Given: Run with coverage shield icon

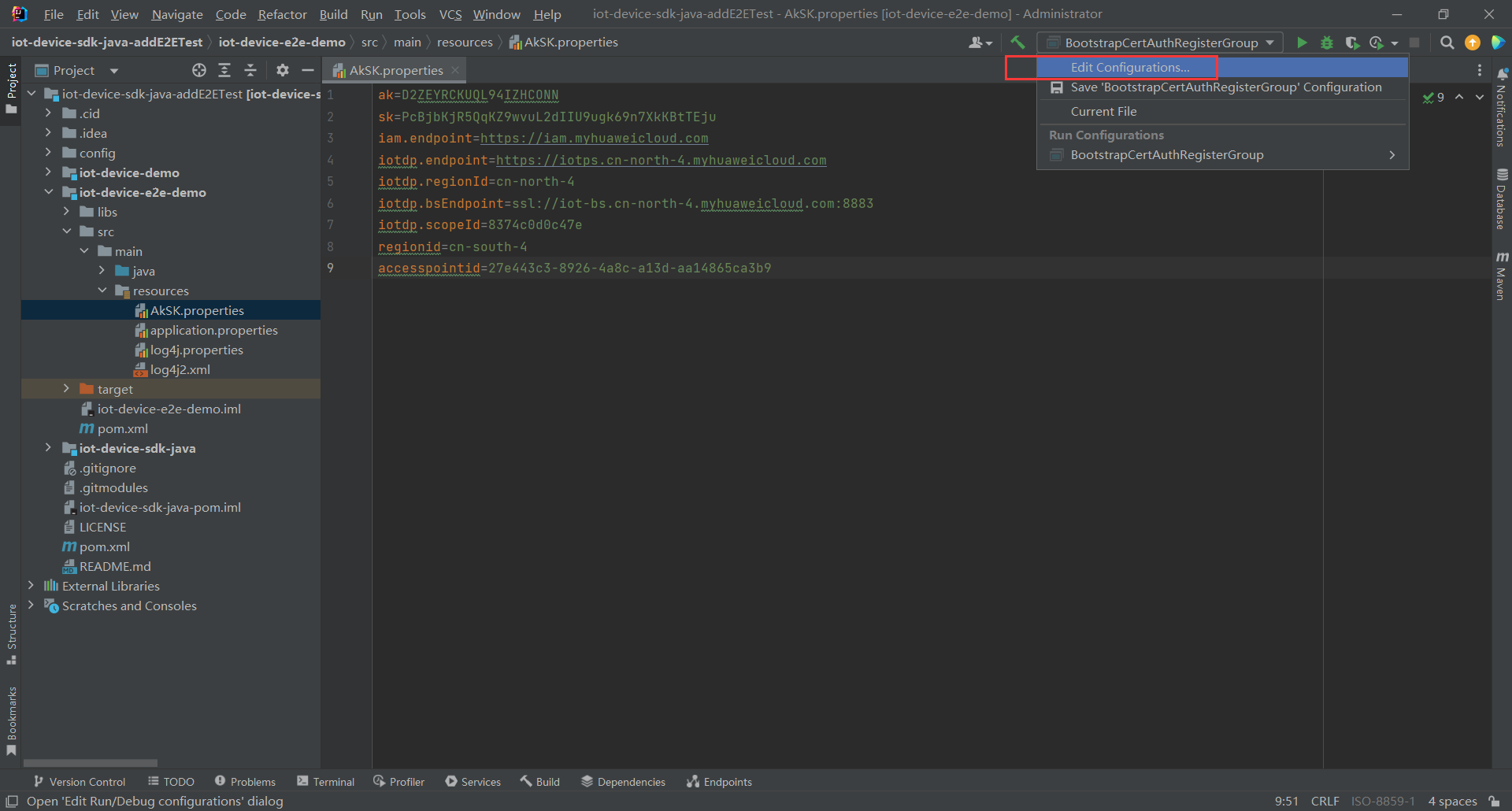Looking at the screenshot, I should pos(1352,43).
